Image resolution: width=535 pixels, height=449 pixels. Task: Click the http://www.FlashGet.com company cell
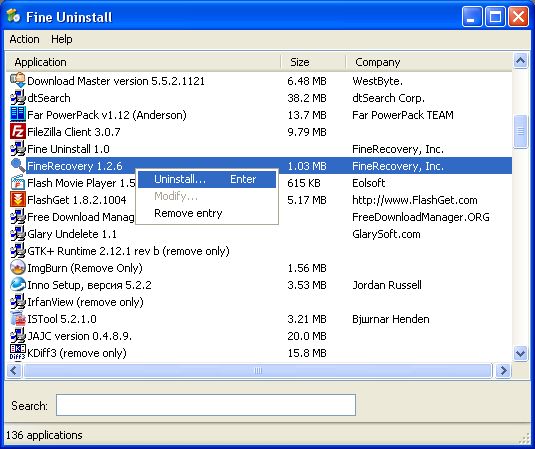(x=415, y=200)
